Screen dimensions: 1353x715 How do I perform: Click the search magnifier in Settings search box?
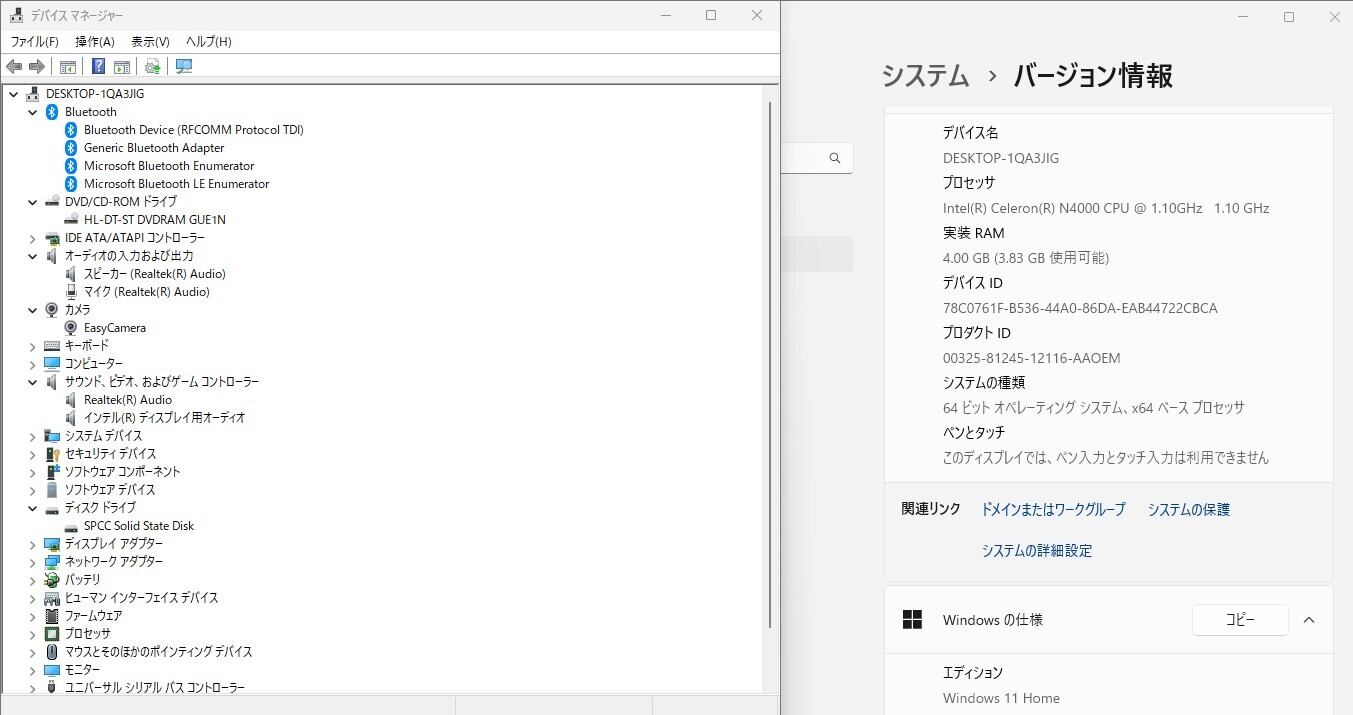[x=835, y=158]
